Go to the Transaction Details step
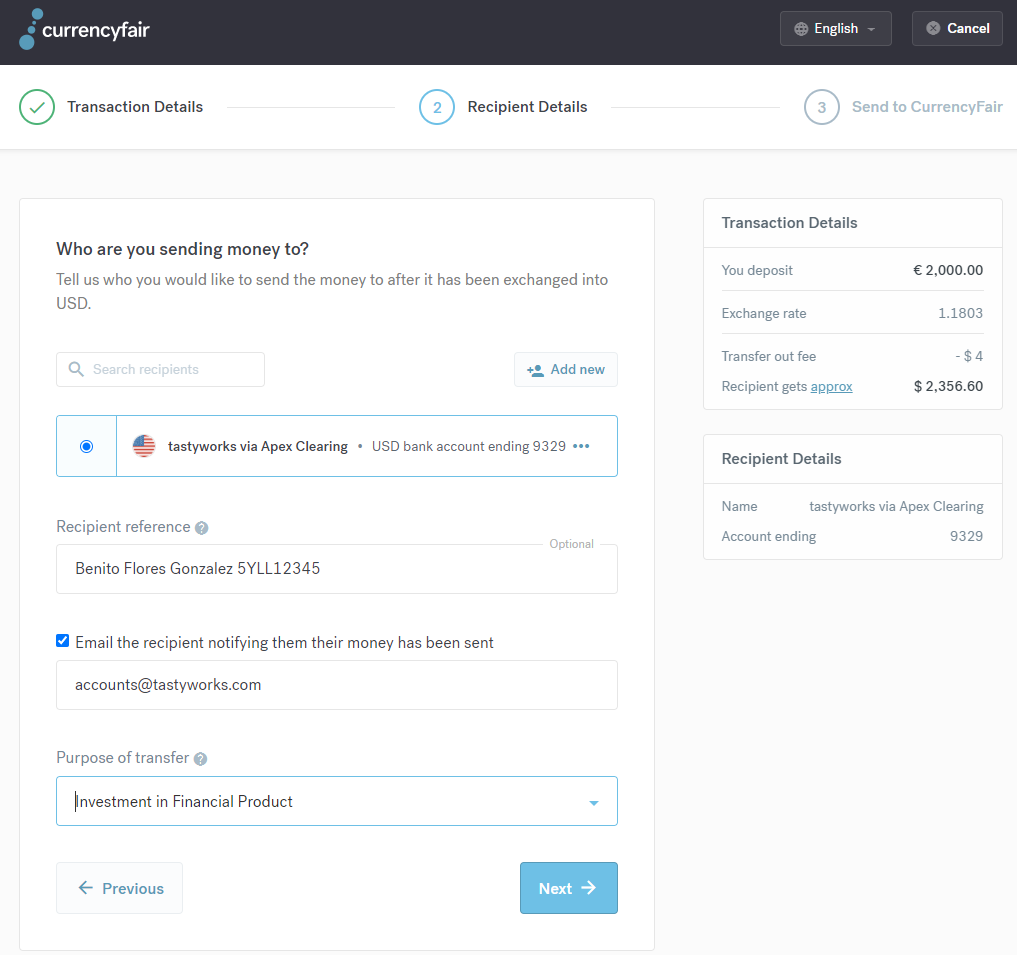Image resolution: width=1017 pixels, height=955 pixels. 135,107
